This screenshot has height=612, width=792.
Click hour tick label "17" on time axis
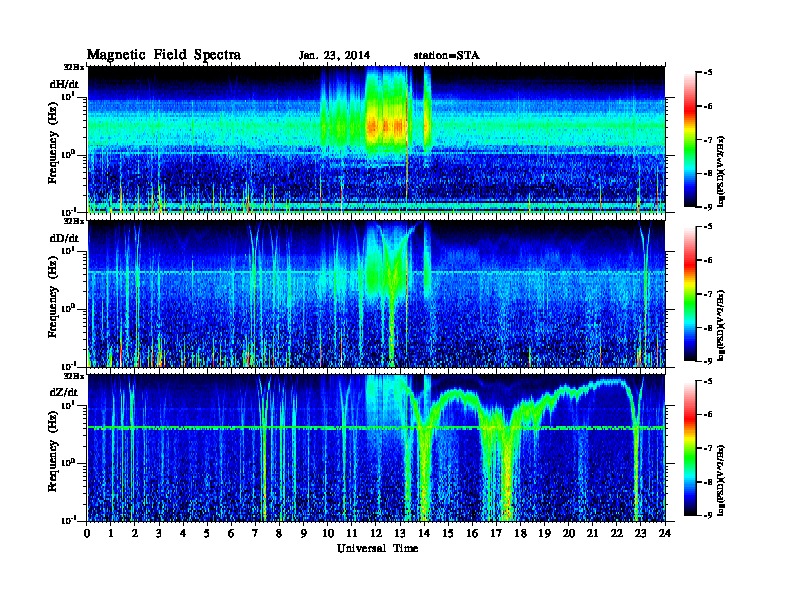496,533
